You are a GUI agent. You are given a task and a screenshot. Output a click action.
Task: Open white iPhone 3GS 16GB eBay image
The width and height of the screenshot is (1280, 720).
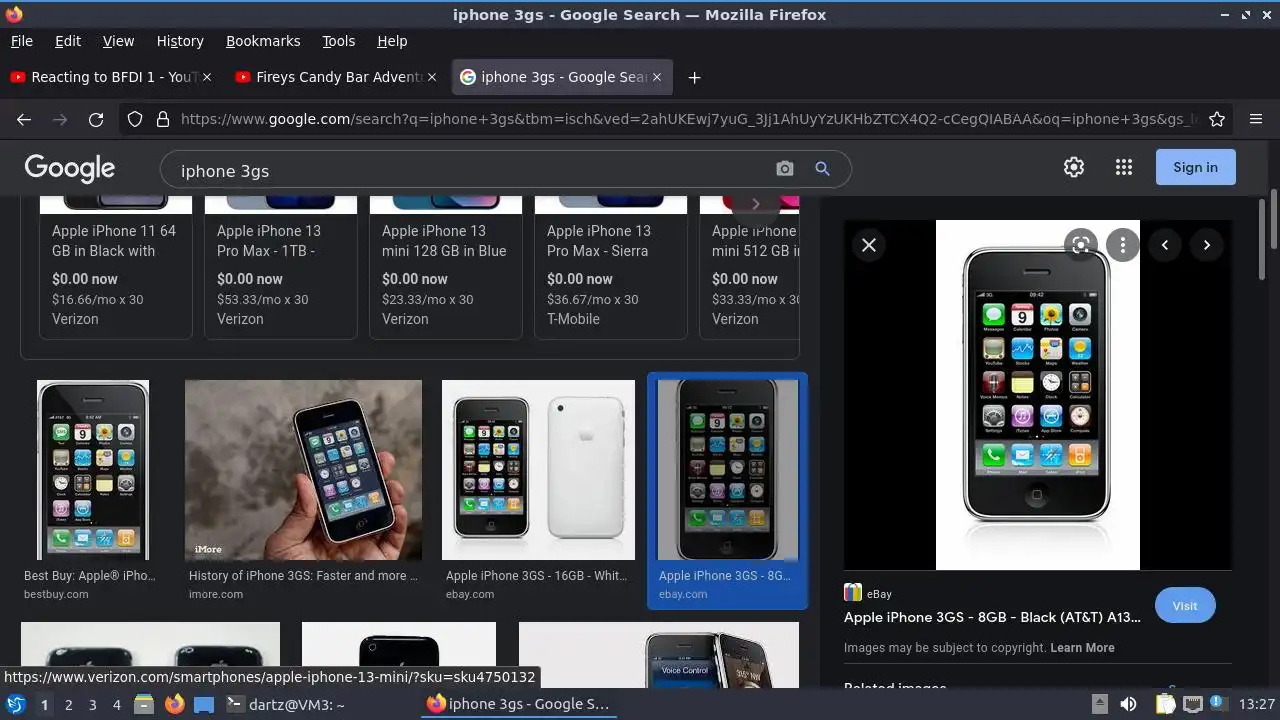[x=538, y=470]
